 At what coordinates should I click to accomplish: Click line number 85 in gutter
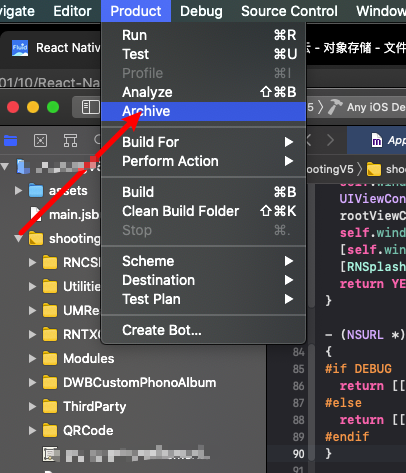click(298, 369)
